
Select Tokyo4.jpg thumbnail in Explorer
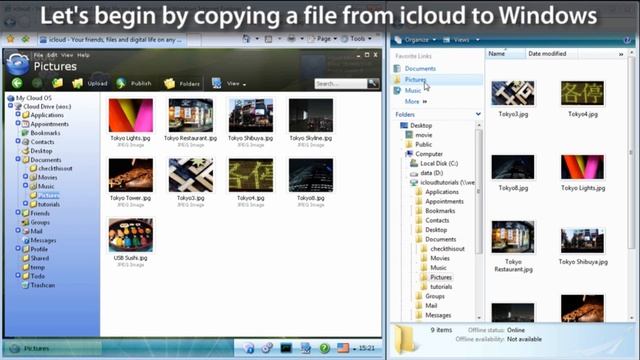point(582,93)
